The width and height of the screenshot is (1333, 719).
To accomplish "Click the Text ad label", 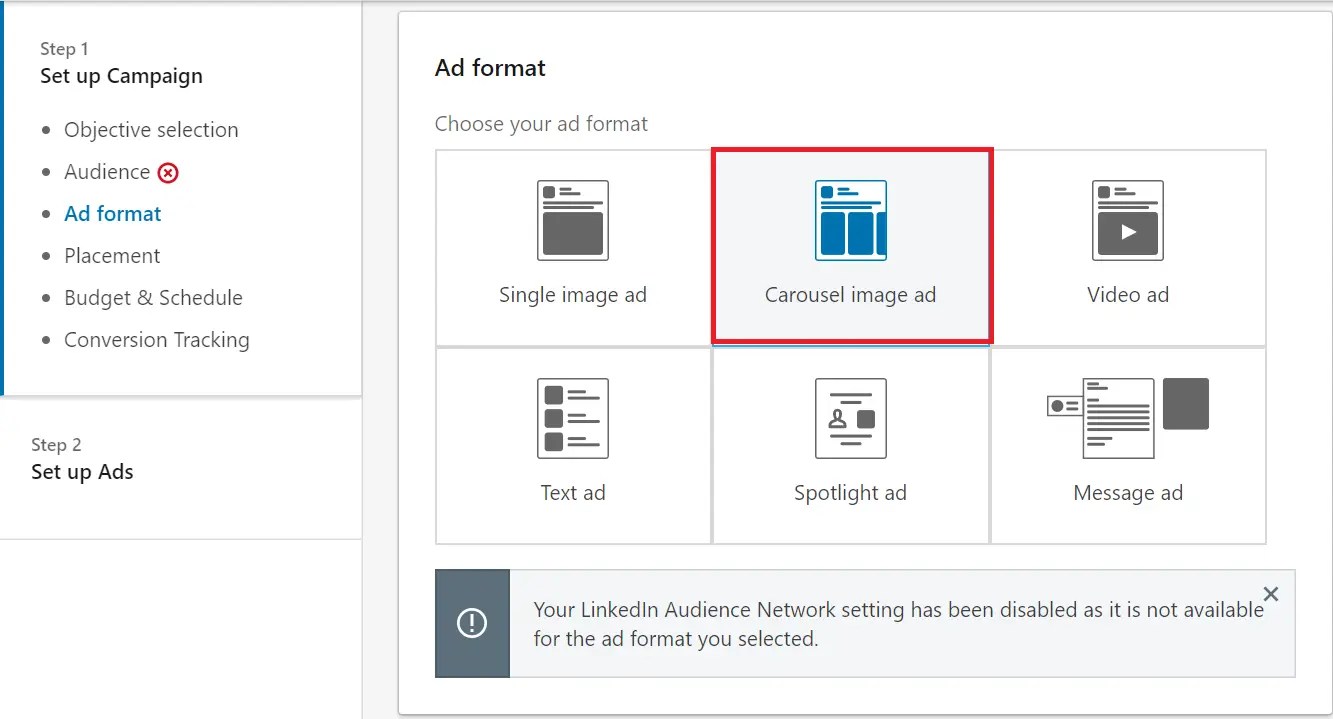I will point(573,493).
